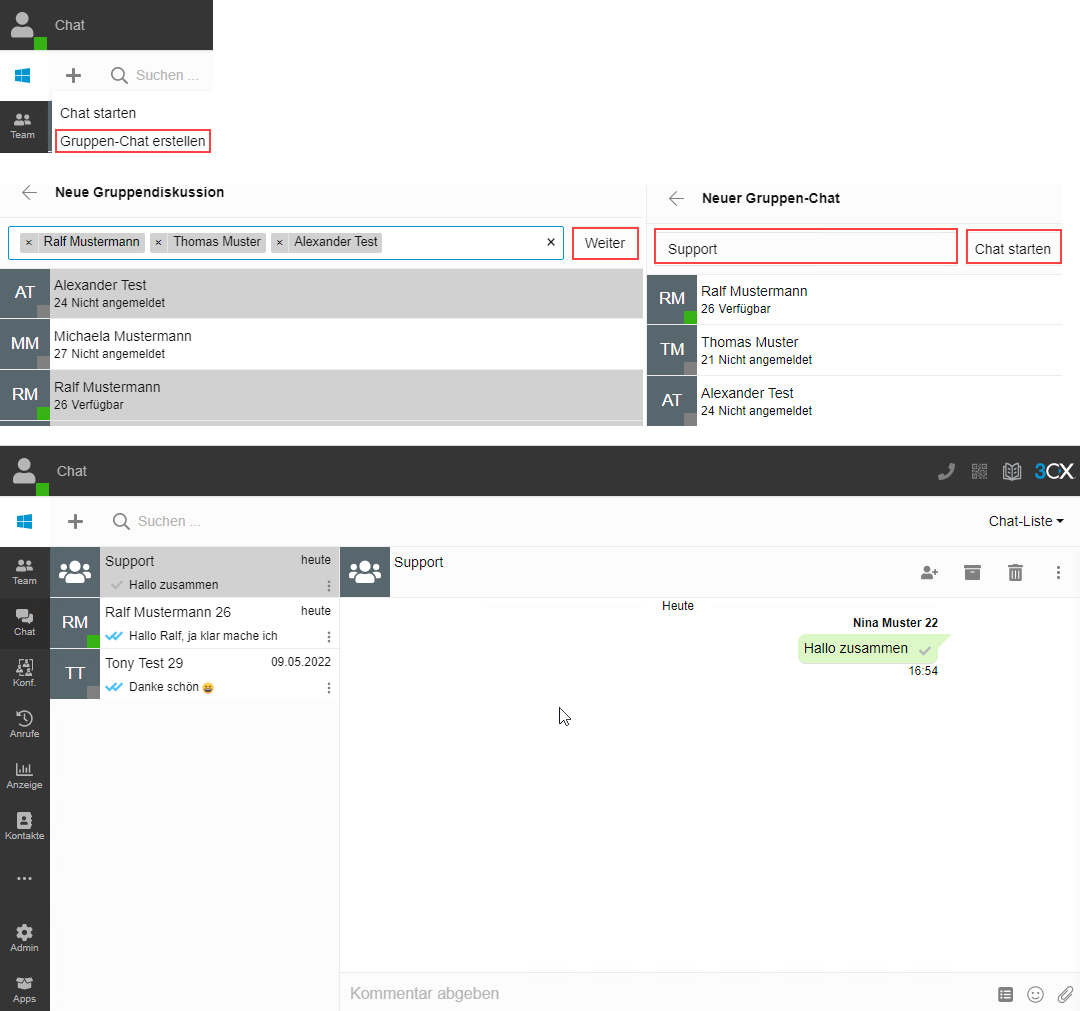This screenshot has height=1011, width=1080.
Task: Open the Konf. conference sidebar item
Action: click(24, 672)
